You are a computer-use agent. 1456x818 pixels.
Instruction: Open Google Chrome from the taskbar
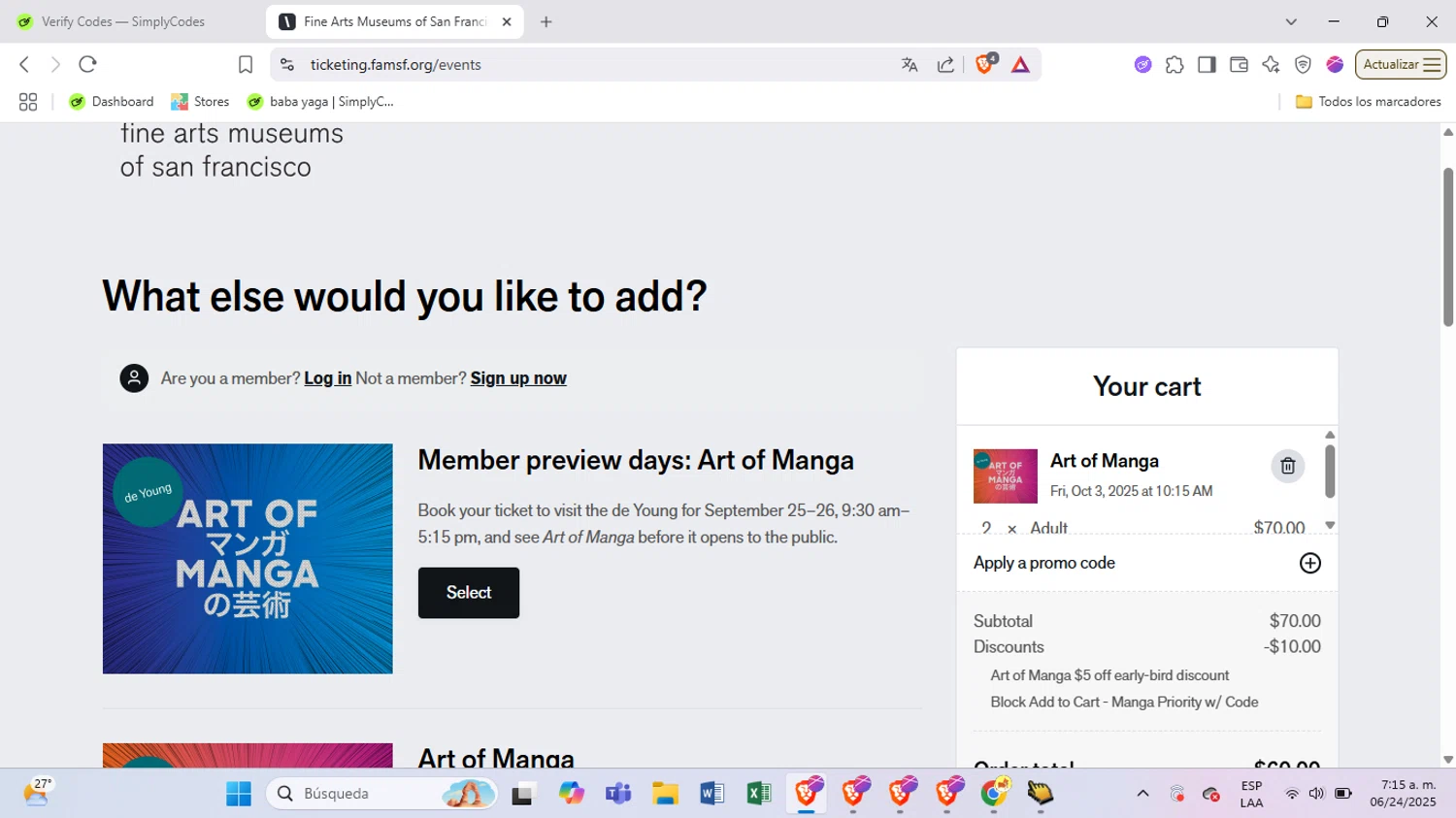point(994,793)
